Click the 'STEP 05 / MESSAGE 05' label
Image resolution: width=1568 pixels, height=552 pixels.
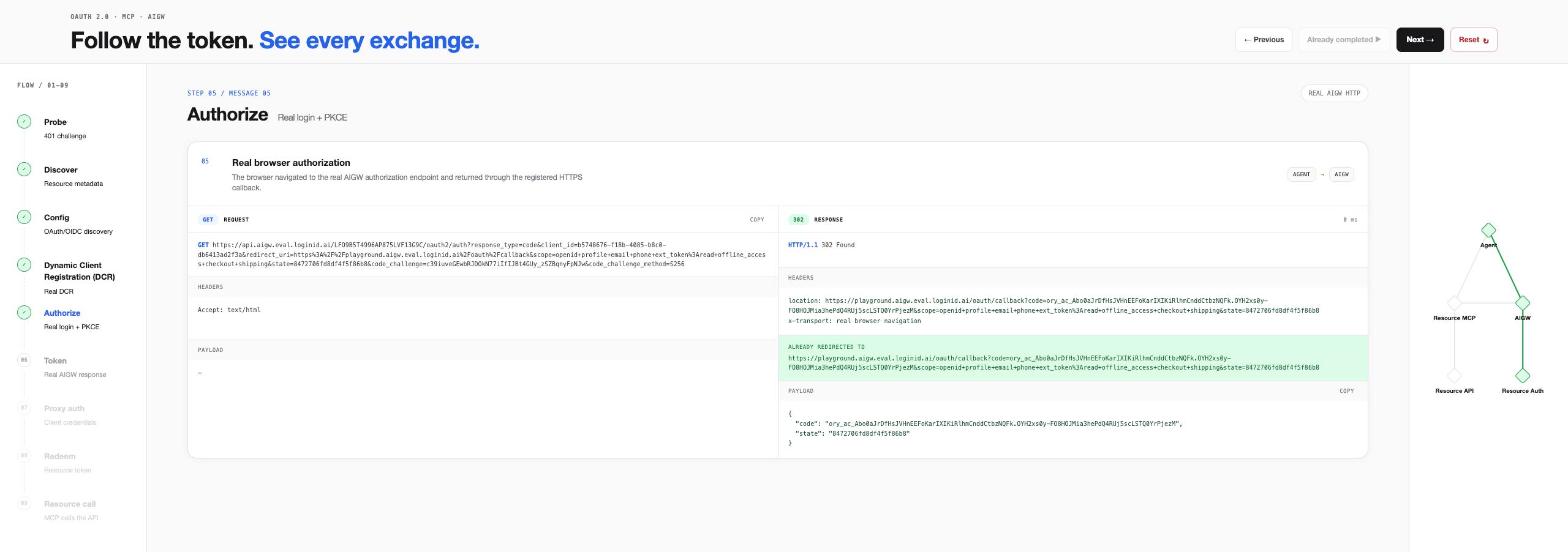(x=229, y=93)
